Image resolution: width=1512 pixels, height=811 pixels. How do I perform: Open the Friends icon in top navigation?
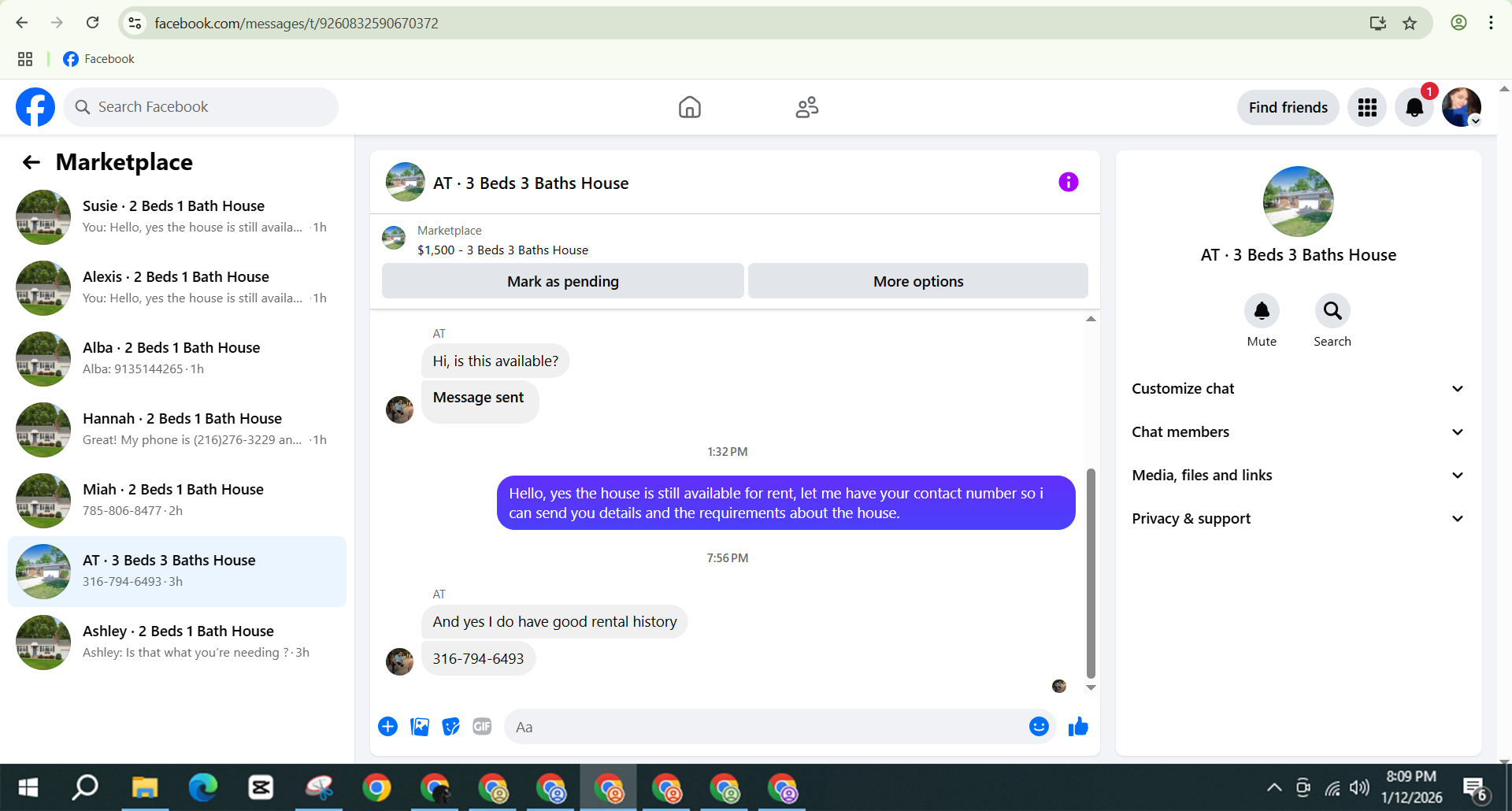[x=807, y=107]
